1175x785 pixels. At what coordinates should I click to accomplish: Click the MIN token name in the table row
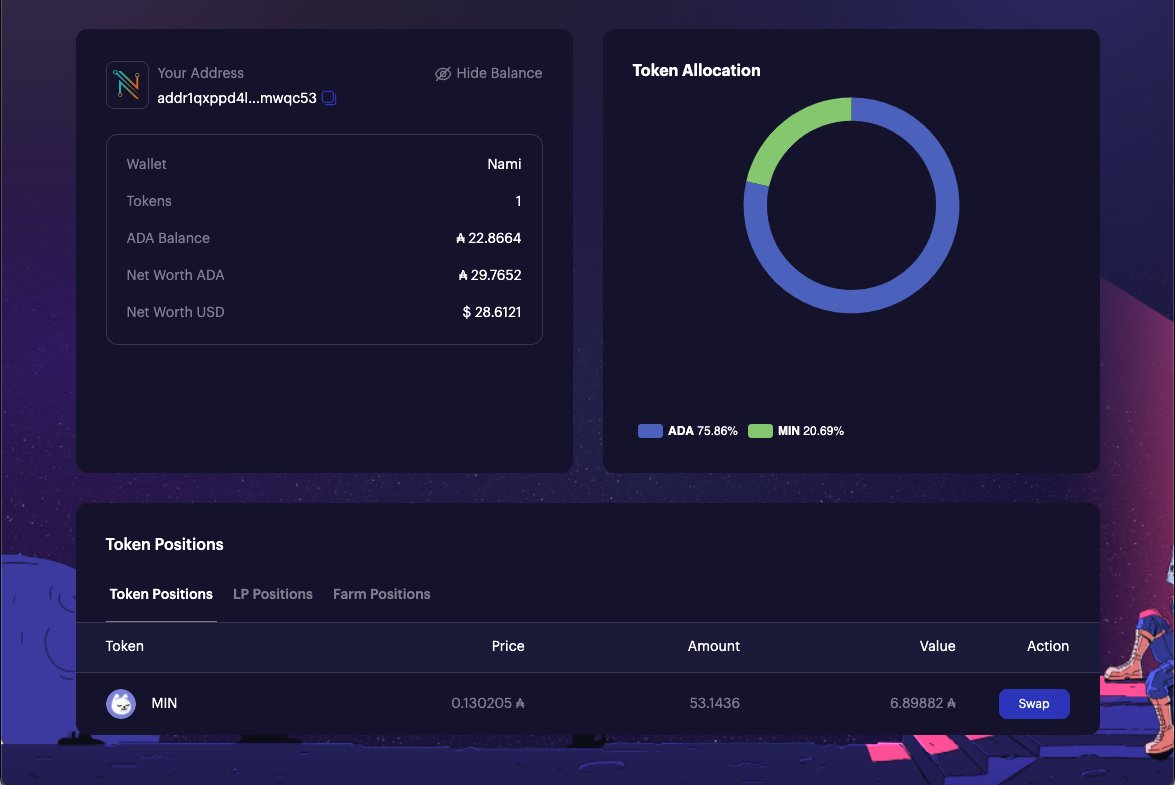click(x=164, y=703)
